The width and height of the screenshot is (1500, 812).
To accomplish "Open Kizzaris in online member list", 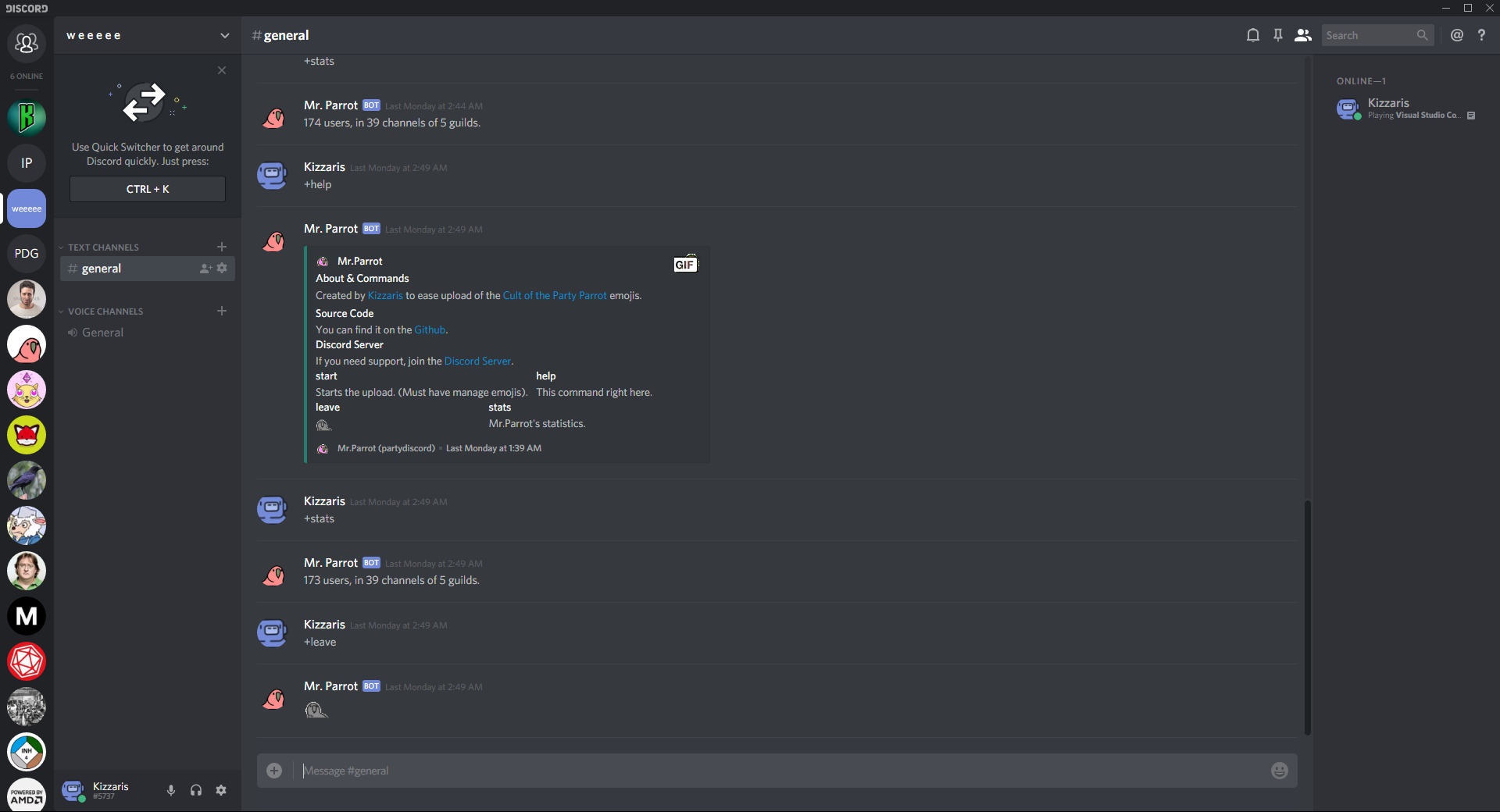I will pos(1406,109).
